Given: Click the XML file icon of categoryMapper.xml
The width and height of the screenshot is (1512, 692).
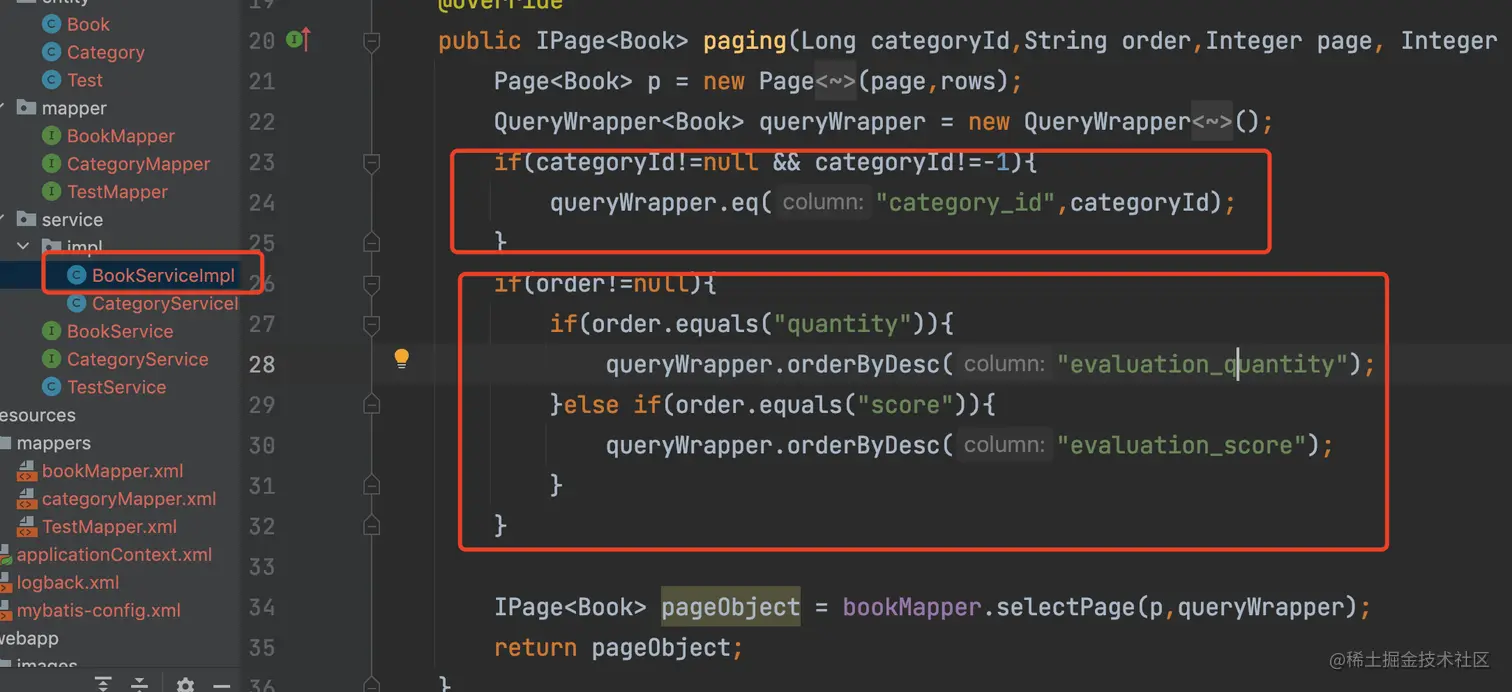Looking at the screenshot, I should click(x=26, y=499).
